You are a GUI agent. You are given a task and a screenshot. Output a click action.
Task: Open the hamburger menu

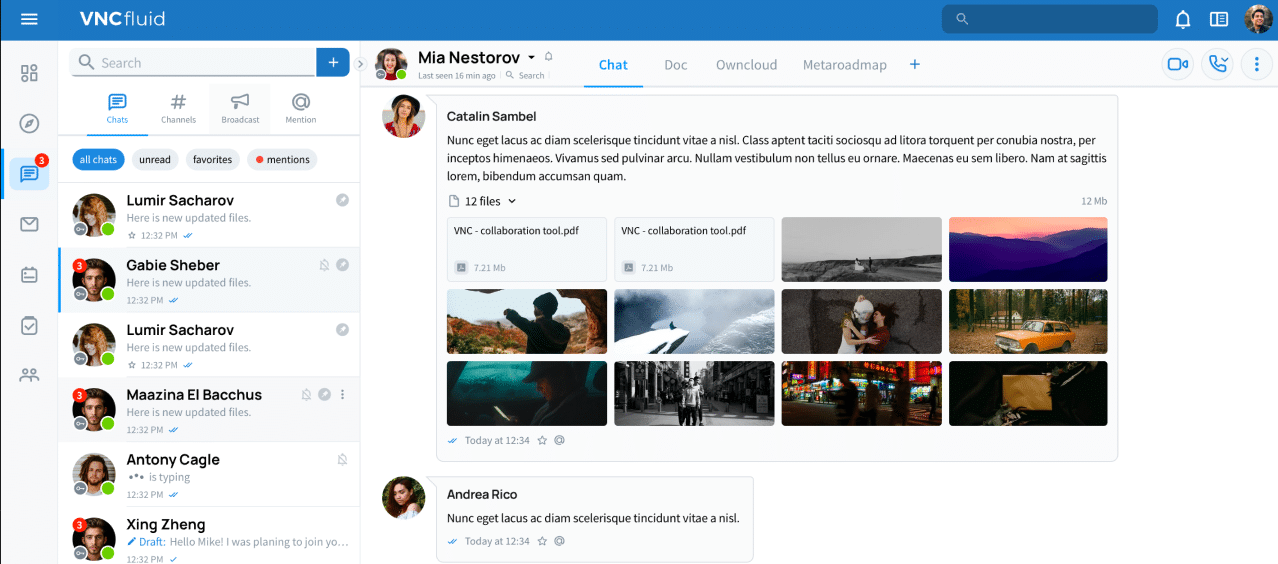coord(29,19)
